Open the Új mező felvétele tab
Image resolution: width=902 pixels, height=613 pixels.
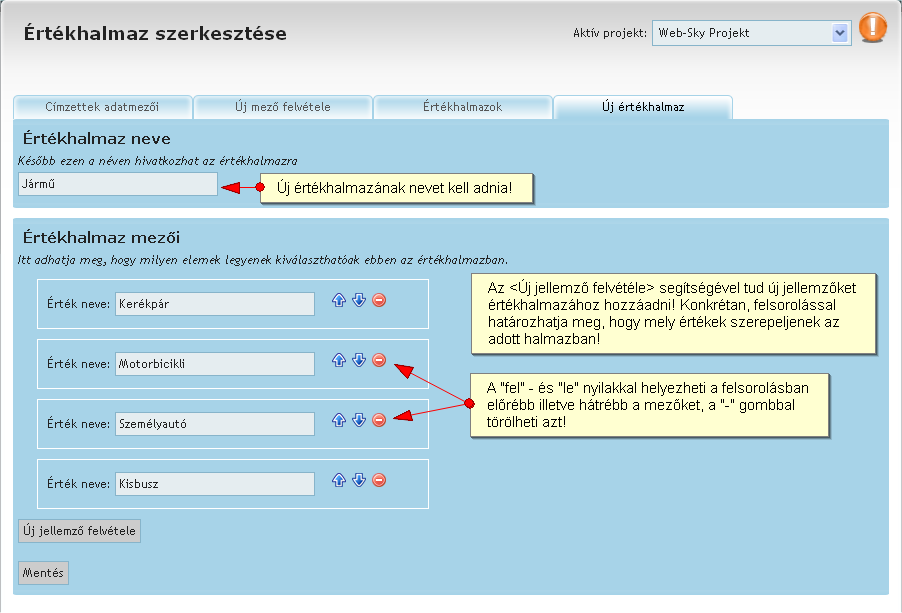[282, 107]
